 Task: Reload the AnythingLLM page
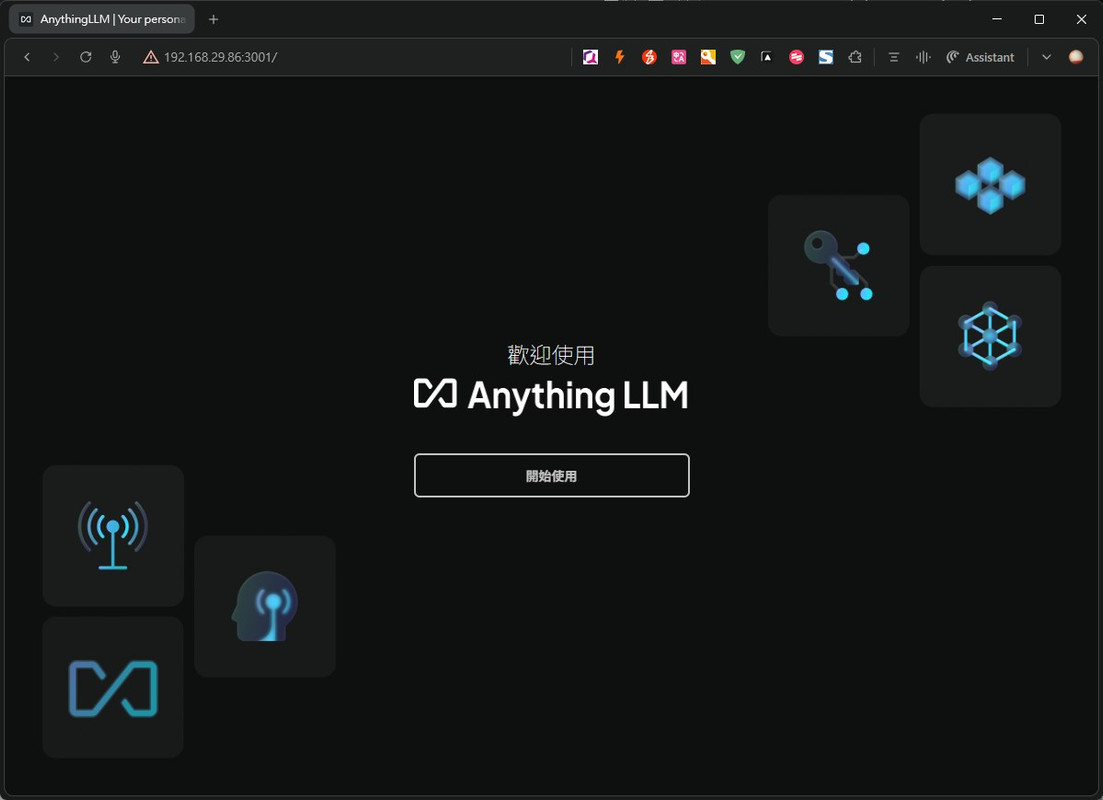pyautogui.click(x=86, y=57)
